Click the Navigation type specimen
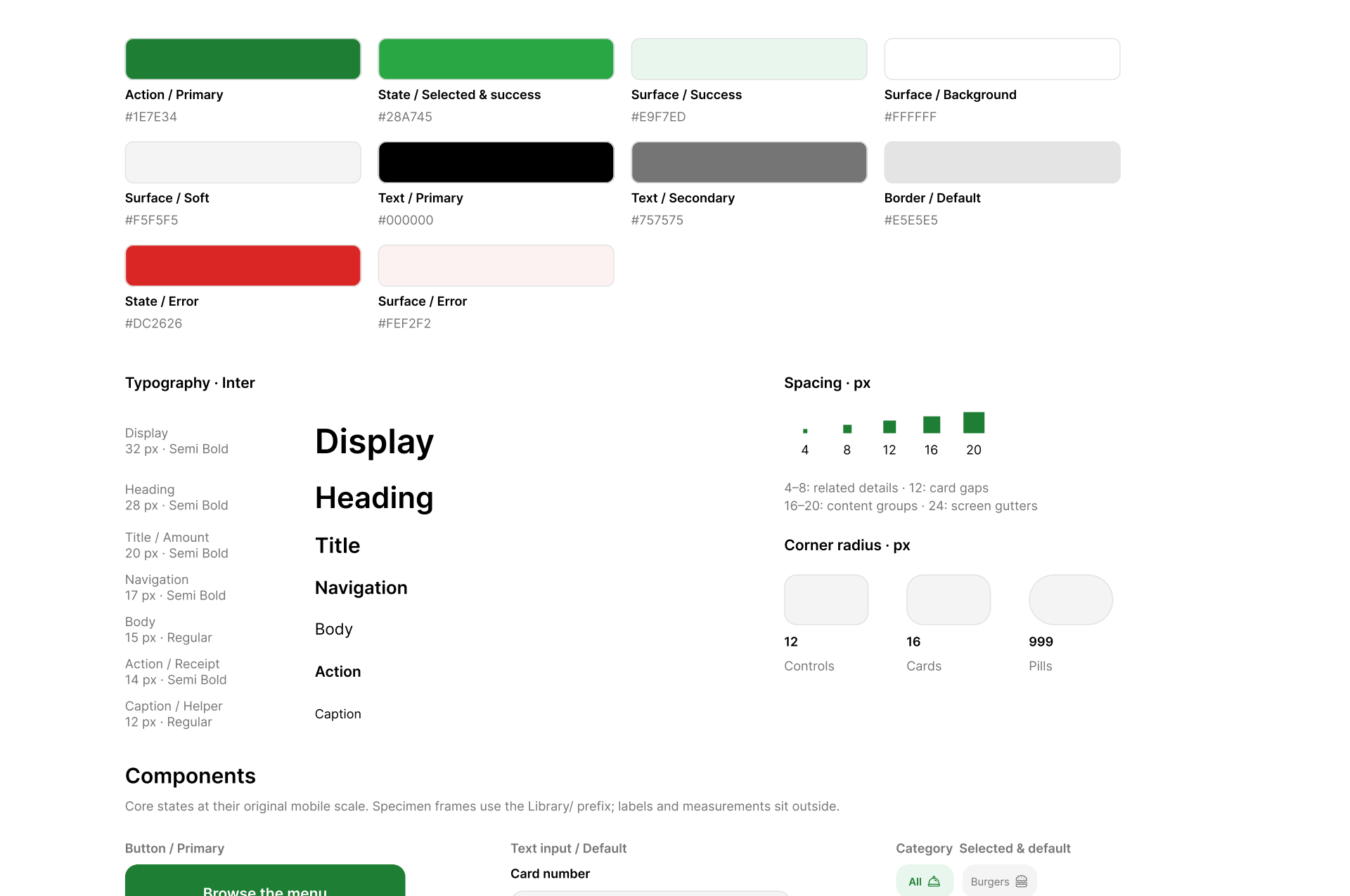 (x=361, y=587)
